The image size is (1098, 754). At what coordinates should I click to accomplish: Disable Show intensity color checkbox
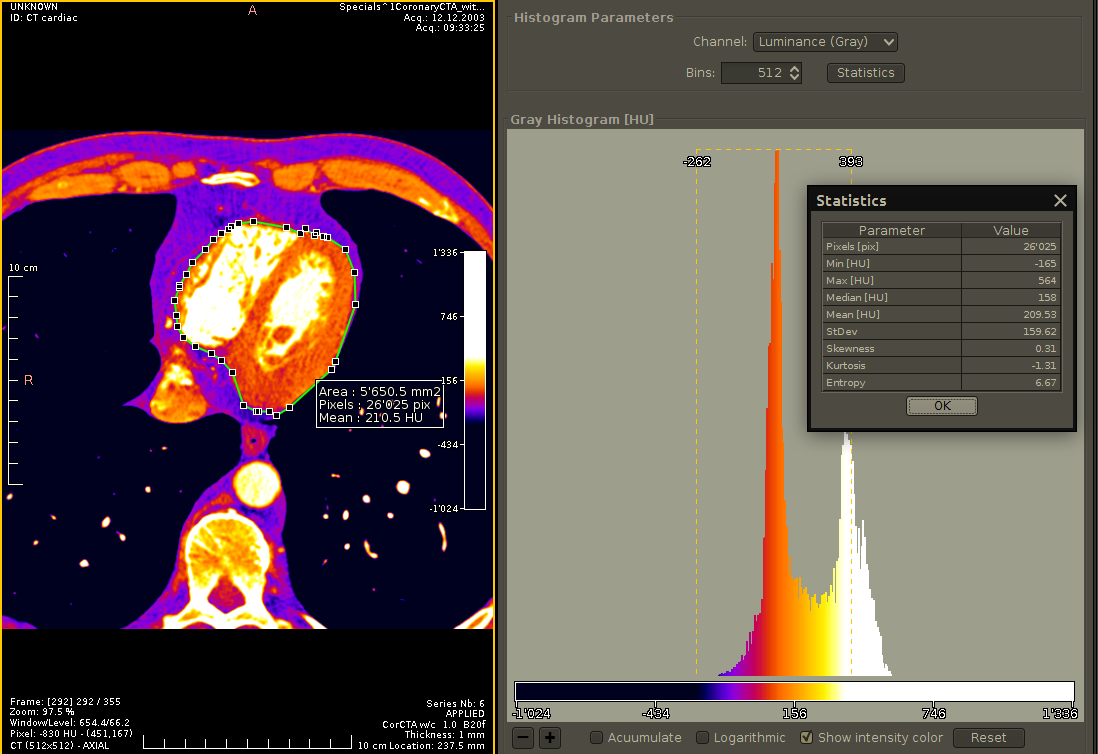click(807, 738)
